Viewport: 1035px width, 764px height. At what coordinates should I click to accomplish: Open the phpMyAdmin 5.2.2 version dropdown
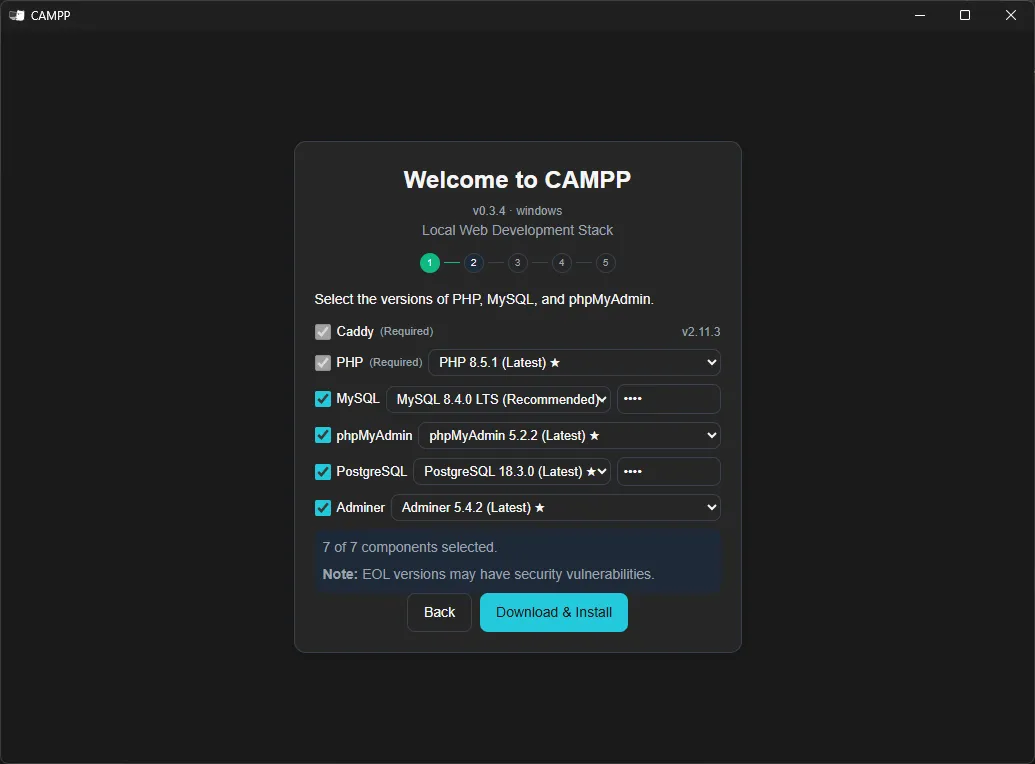(569, 435)
